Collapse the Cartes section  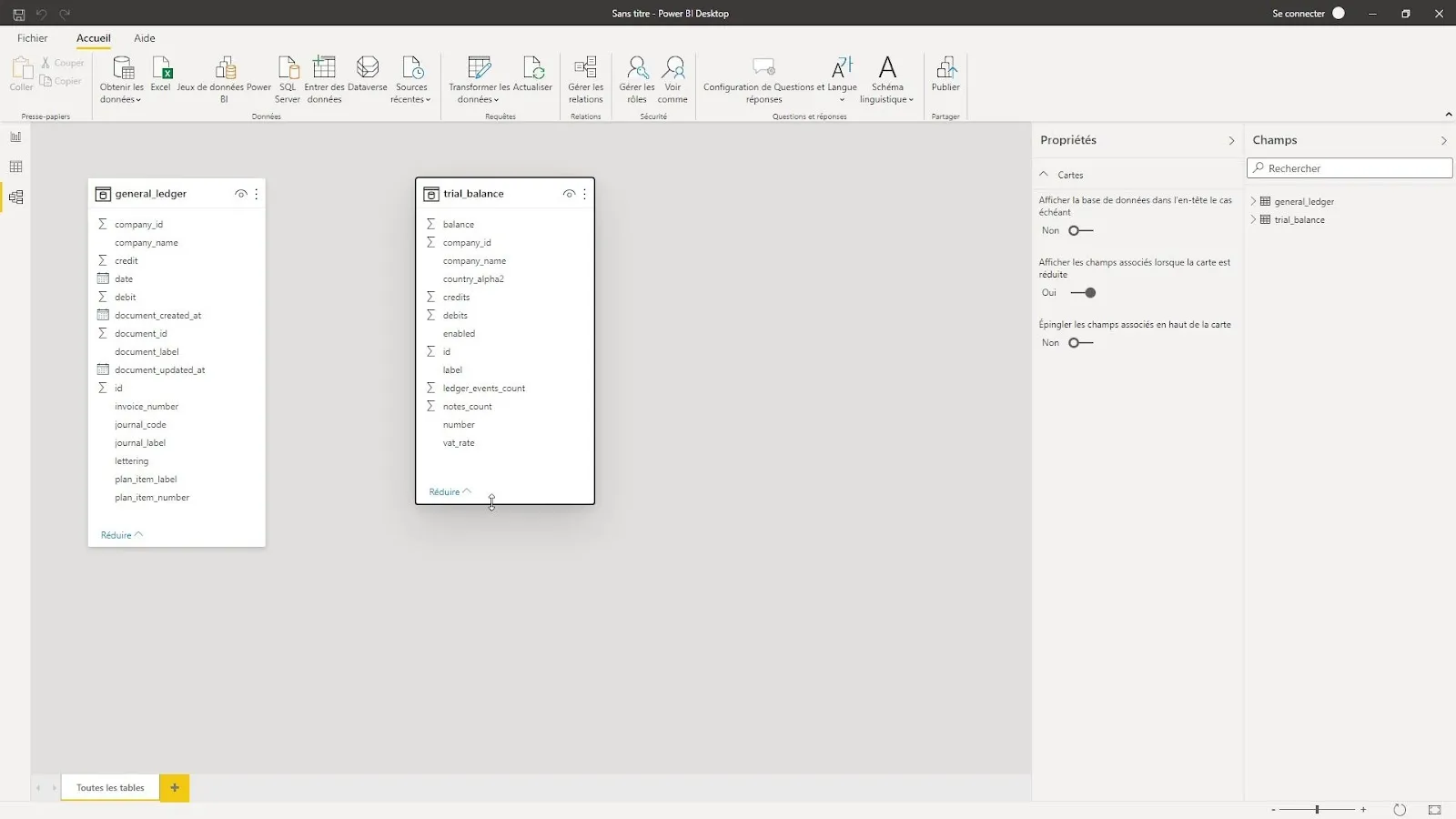click(x=1044, y=175)
